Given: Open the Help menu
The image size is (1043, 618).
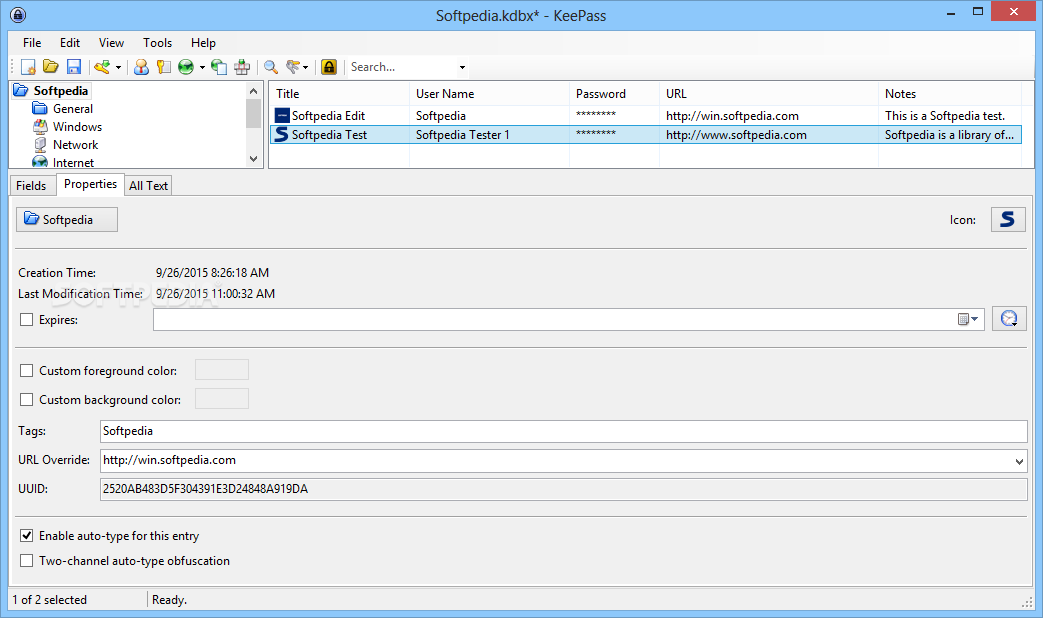Looking at the screenshot, I should [x=203, y=43].
